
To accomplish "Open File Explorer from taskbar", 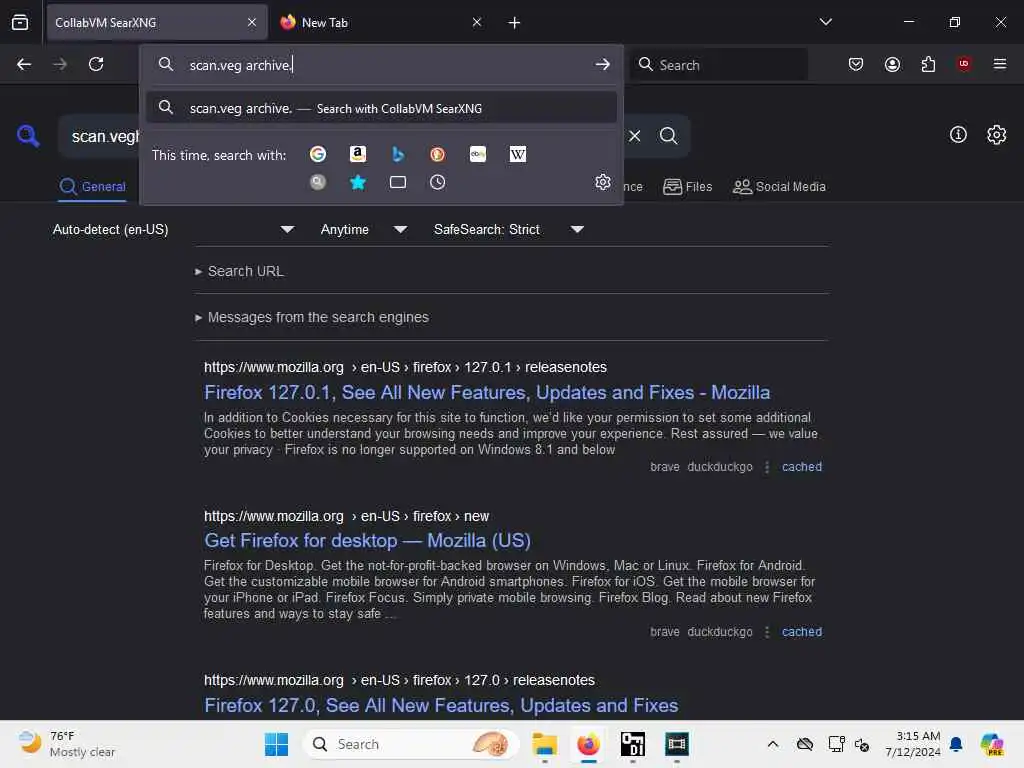I will click(x=544, y=744).
